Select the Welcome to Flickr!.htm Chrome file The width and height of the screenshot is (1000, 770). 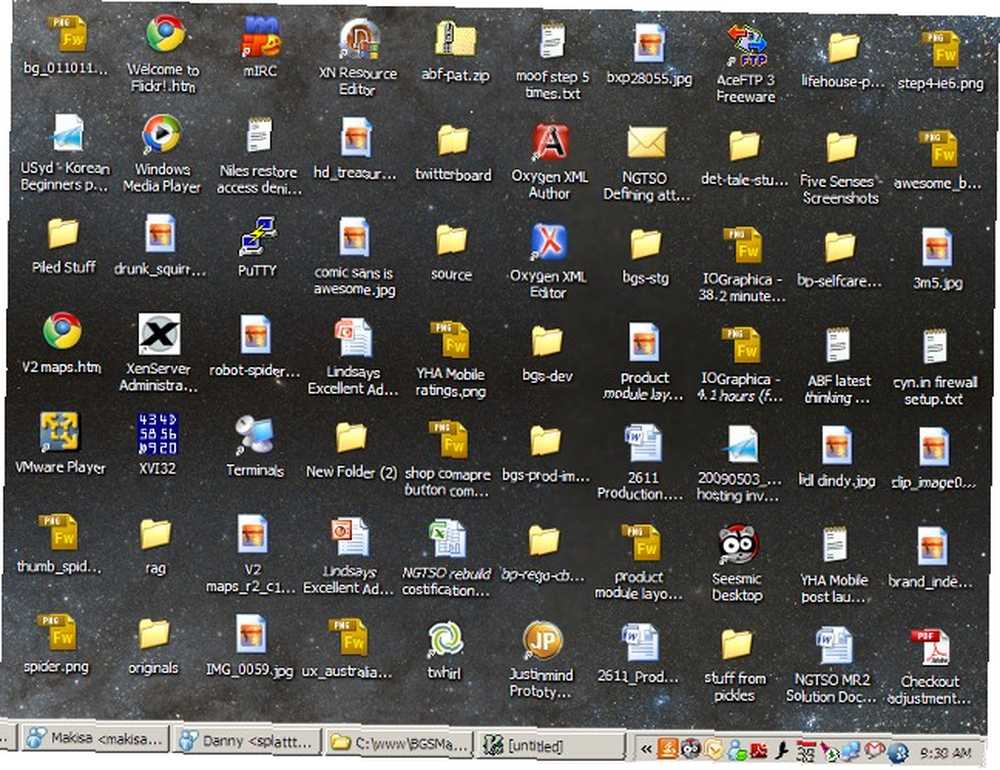tap(165, 34)
